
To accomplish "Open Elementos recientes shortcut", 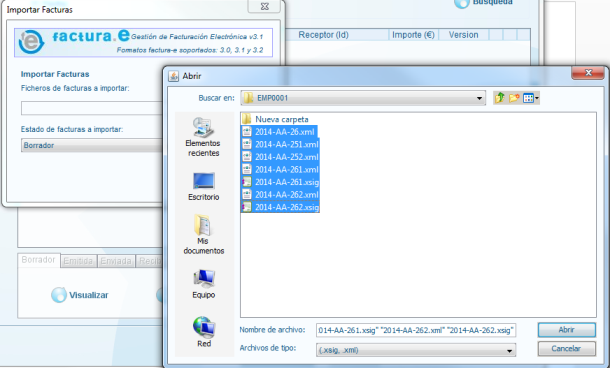I will pyautogui.click(x=203, y=137).
